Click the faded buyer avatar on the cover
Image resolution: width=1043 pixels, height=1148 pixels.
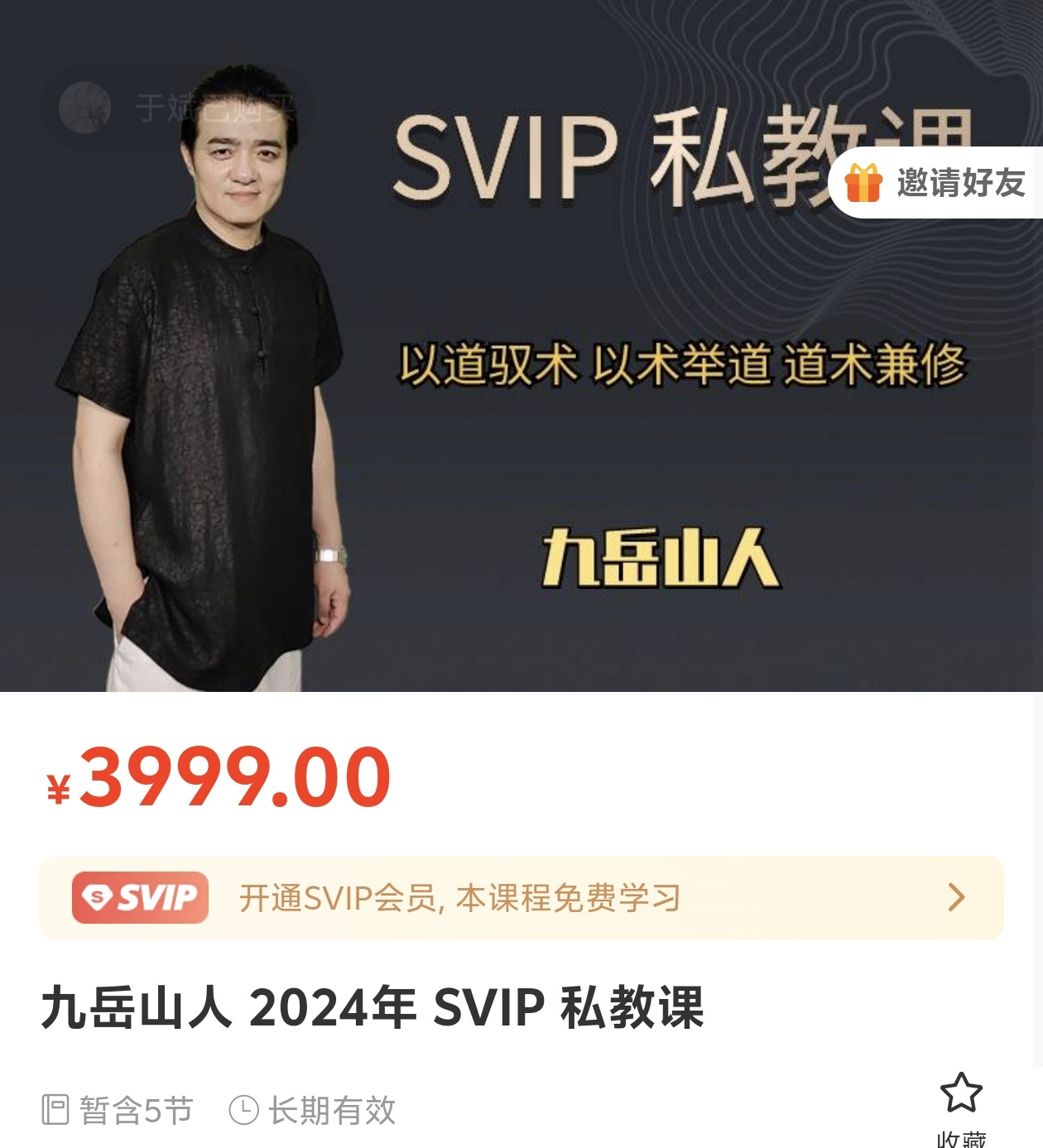pos(84,108)
